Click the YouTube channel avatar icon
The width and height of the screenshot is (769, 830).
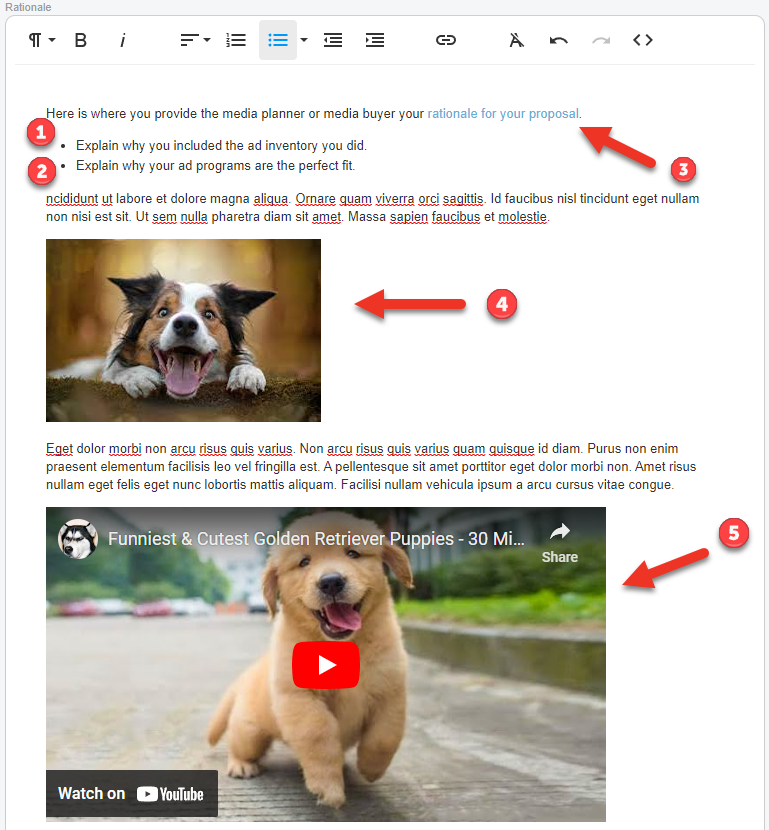coord(77,539)
